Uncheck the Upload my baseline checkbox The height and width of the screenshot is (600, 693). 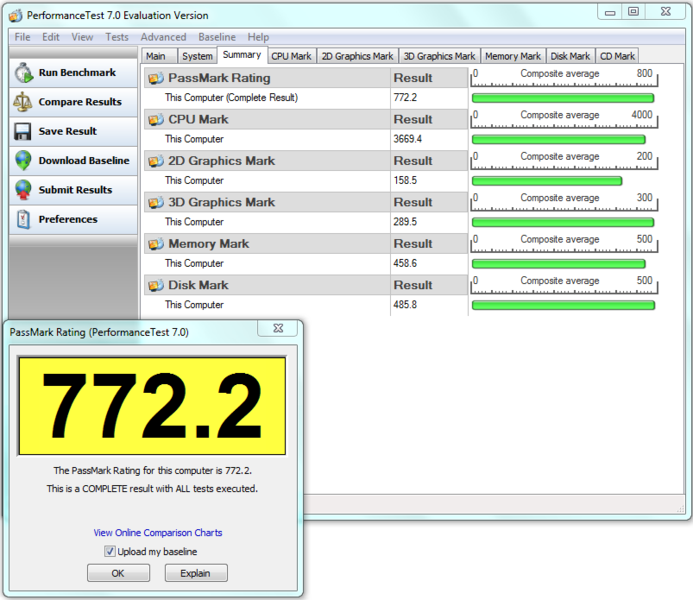(110, 551)
